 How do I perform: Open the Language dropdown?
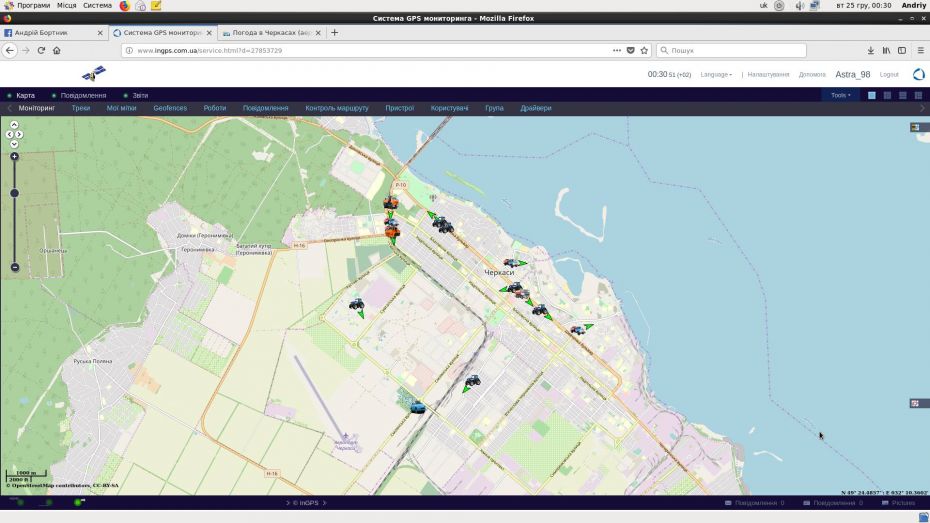tap(716, 75)
